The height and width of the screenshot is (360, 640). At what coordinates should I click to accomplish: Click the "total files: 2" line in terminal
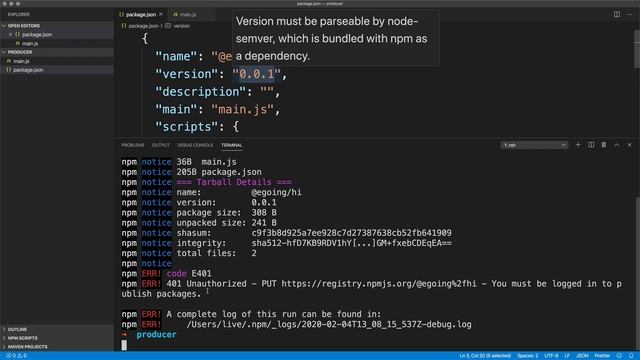(216, 253)
